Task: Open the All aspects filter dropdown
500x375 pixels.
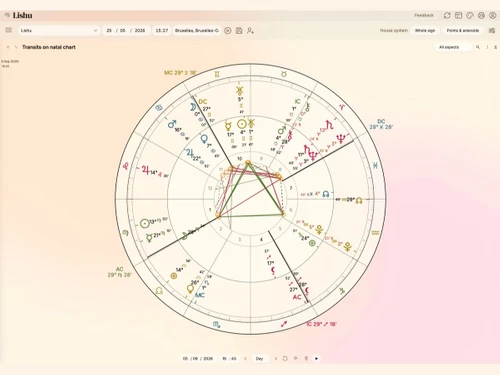Action: (x=453, y=47)
